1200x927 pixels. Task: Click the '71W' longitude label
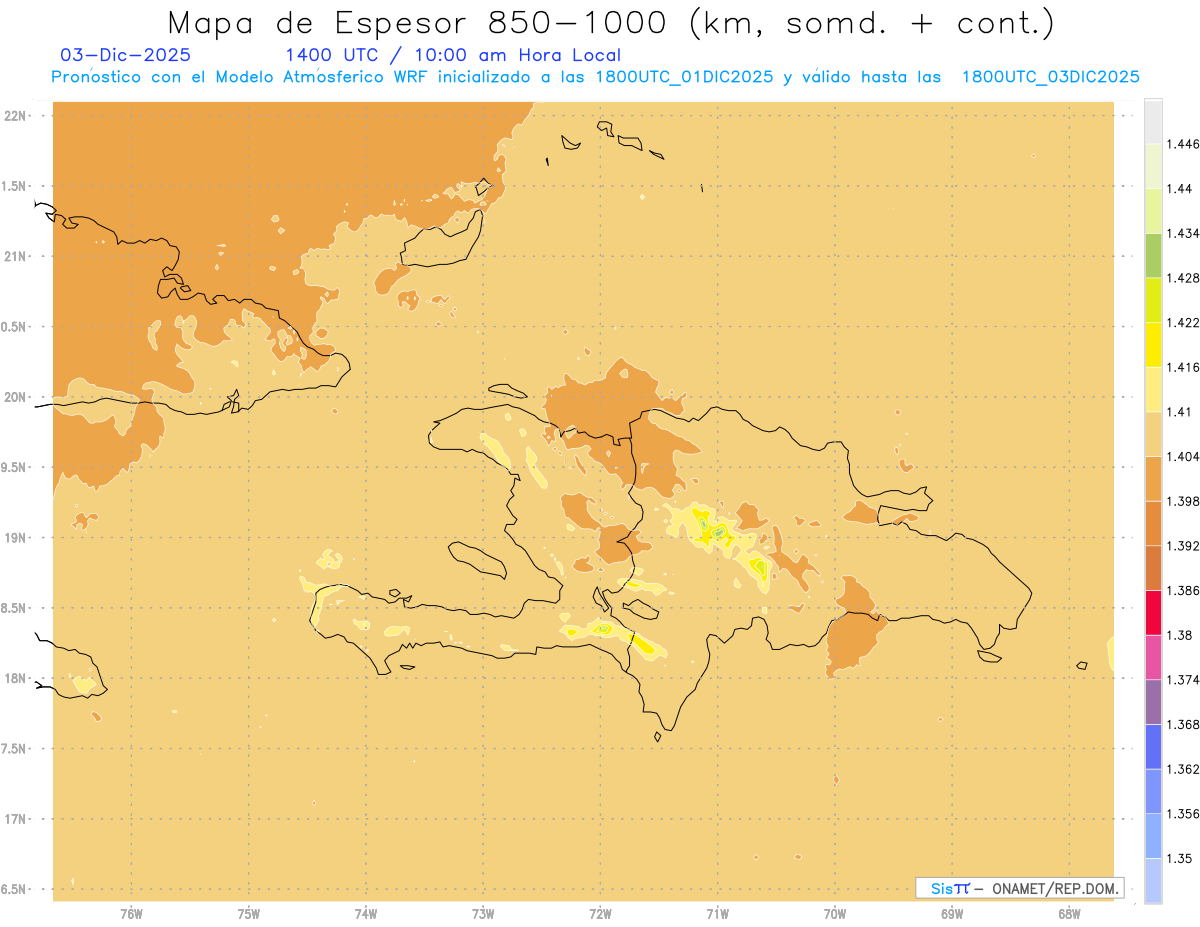coord(717,914)
